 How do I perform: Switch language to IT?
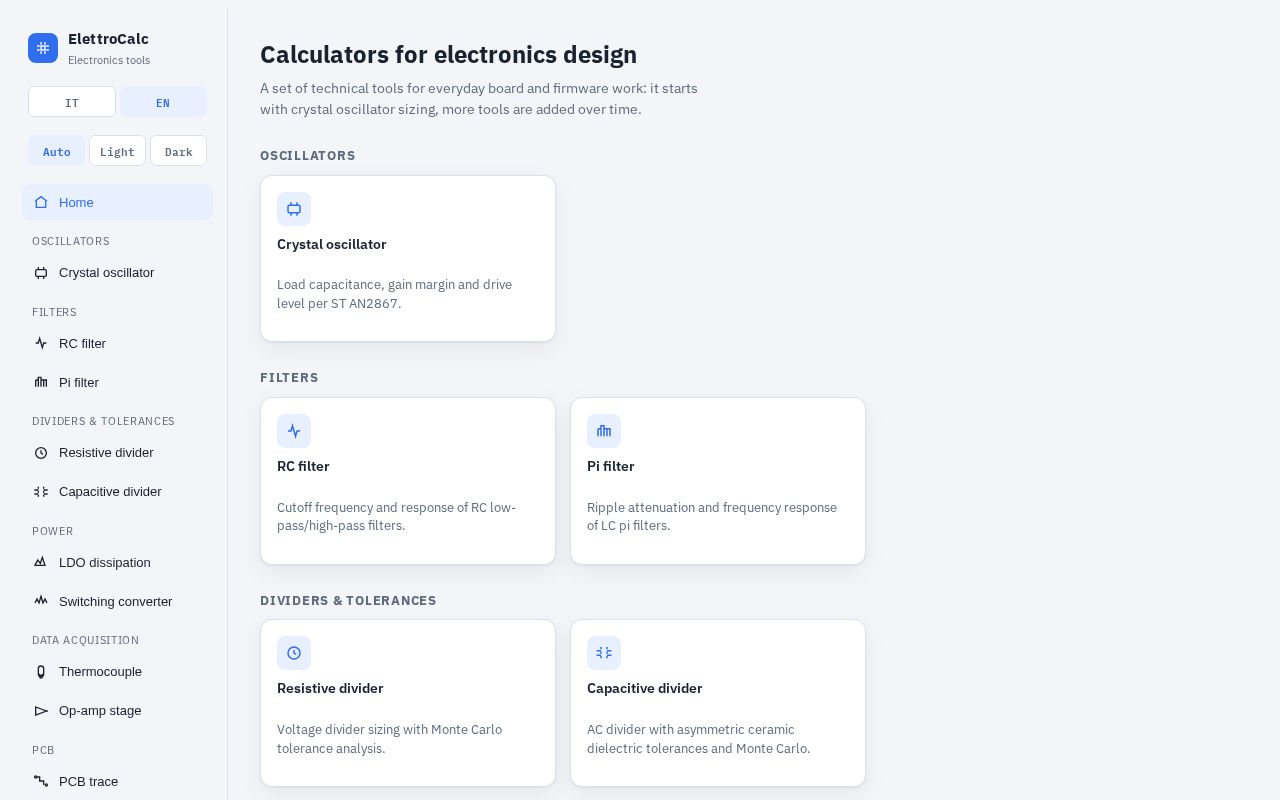click(x=72, y=102)
